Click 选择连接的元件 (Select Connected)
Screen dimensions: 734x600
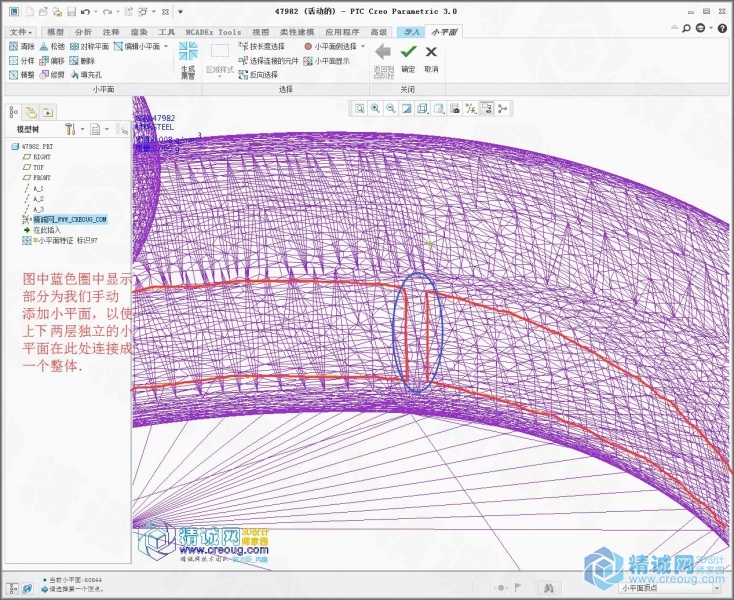tap(268, 60)
